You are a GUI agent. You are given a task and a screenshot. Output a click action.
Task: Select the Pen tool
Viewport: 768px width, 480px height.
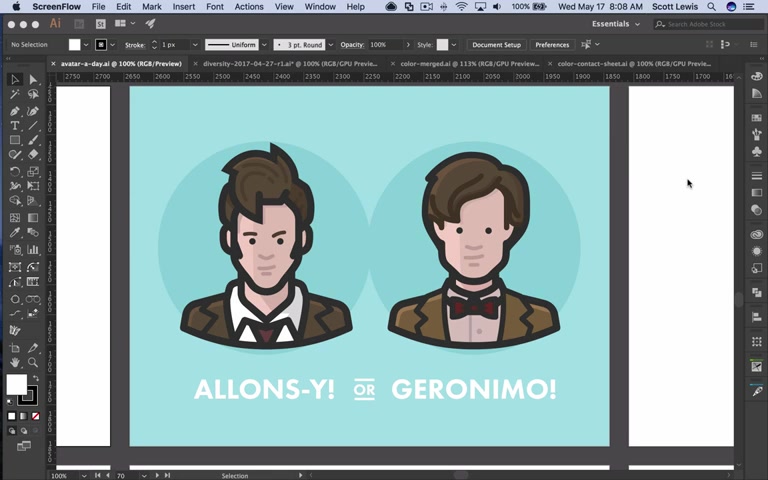coord(15,111)
